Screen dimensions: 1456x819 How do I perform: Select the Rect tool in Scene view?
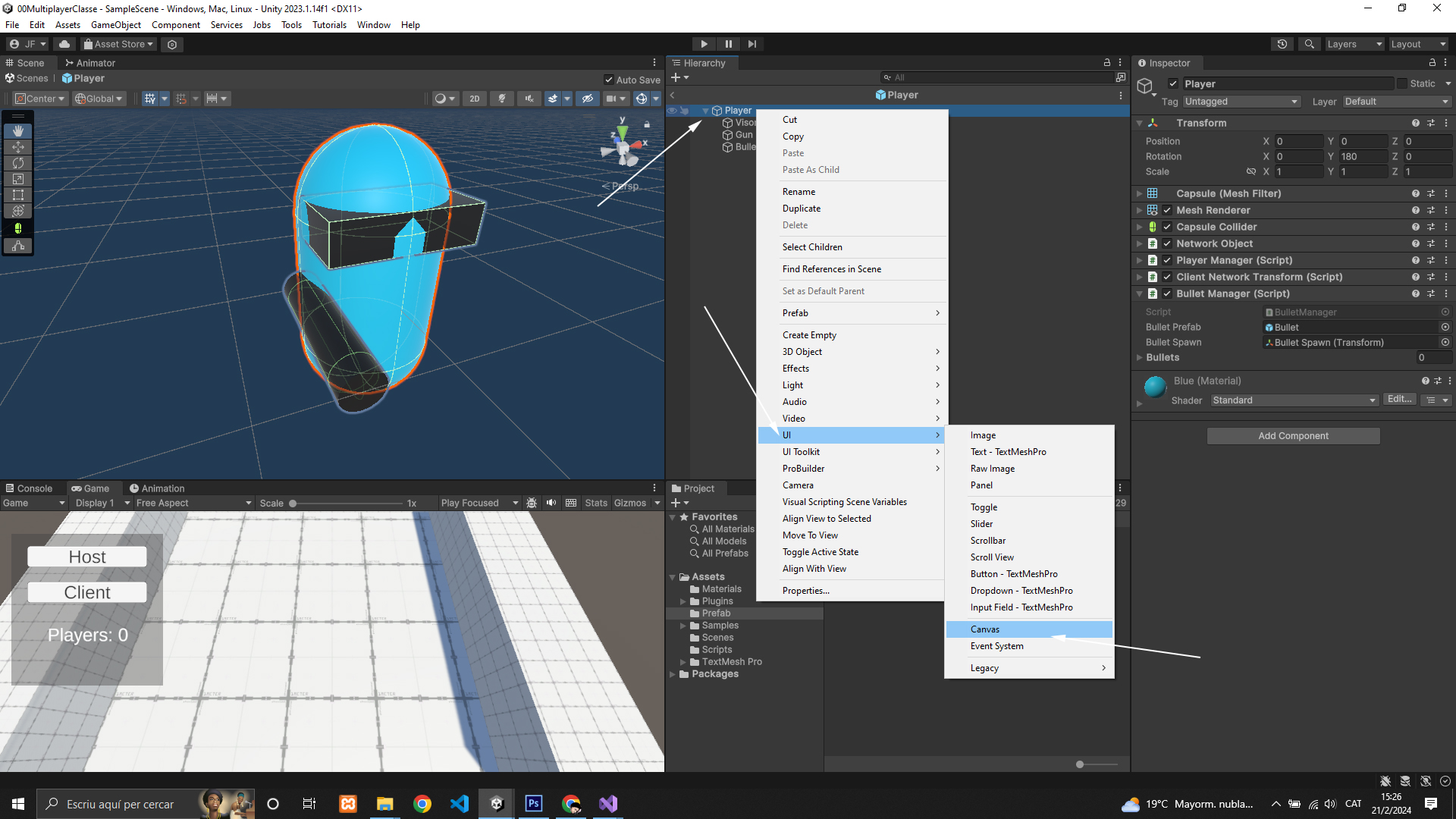coord(18,195)
